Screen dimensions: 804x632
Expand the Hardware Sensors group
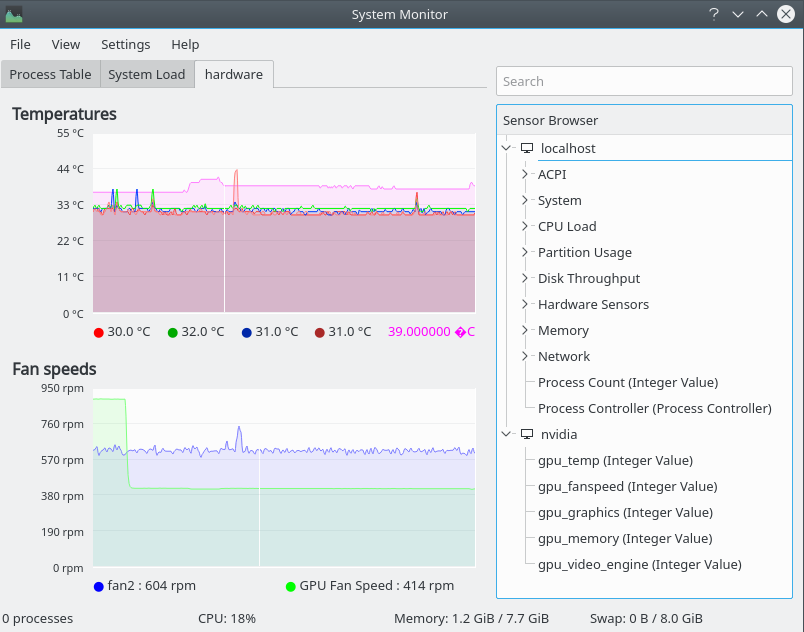525,304
